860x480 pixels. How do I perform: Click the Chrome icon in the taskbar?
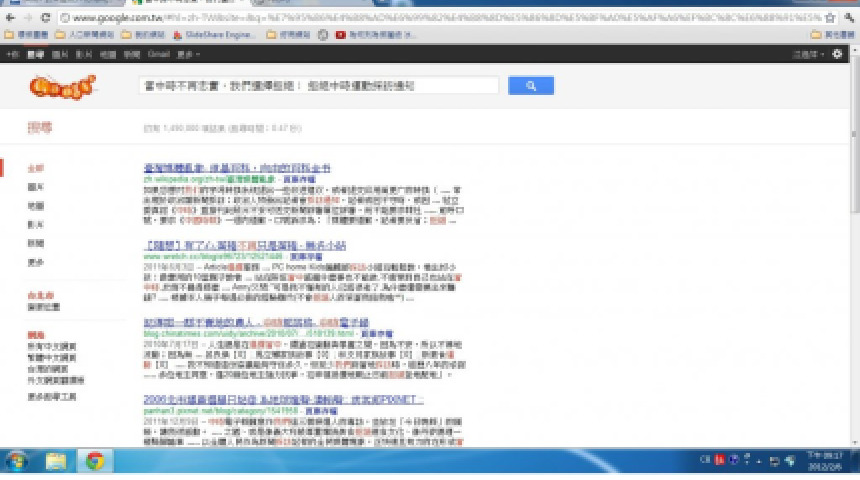(x=95, y=461)
